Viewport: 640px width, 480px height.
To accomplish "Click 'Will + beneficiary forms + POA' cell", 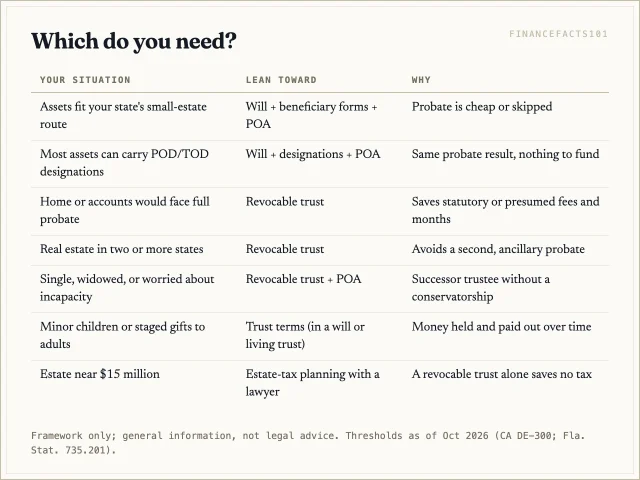I will 311,115.
